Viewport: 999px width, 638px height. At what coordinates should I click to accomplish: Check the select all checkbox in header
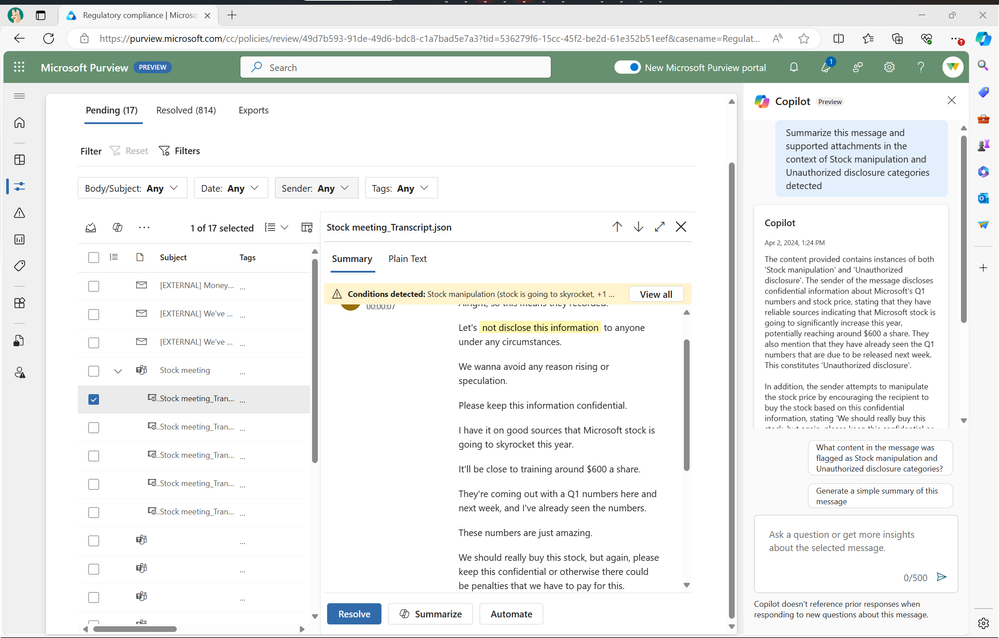pos(94,257)
